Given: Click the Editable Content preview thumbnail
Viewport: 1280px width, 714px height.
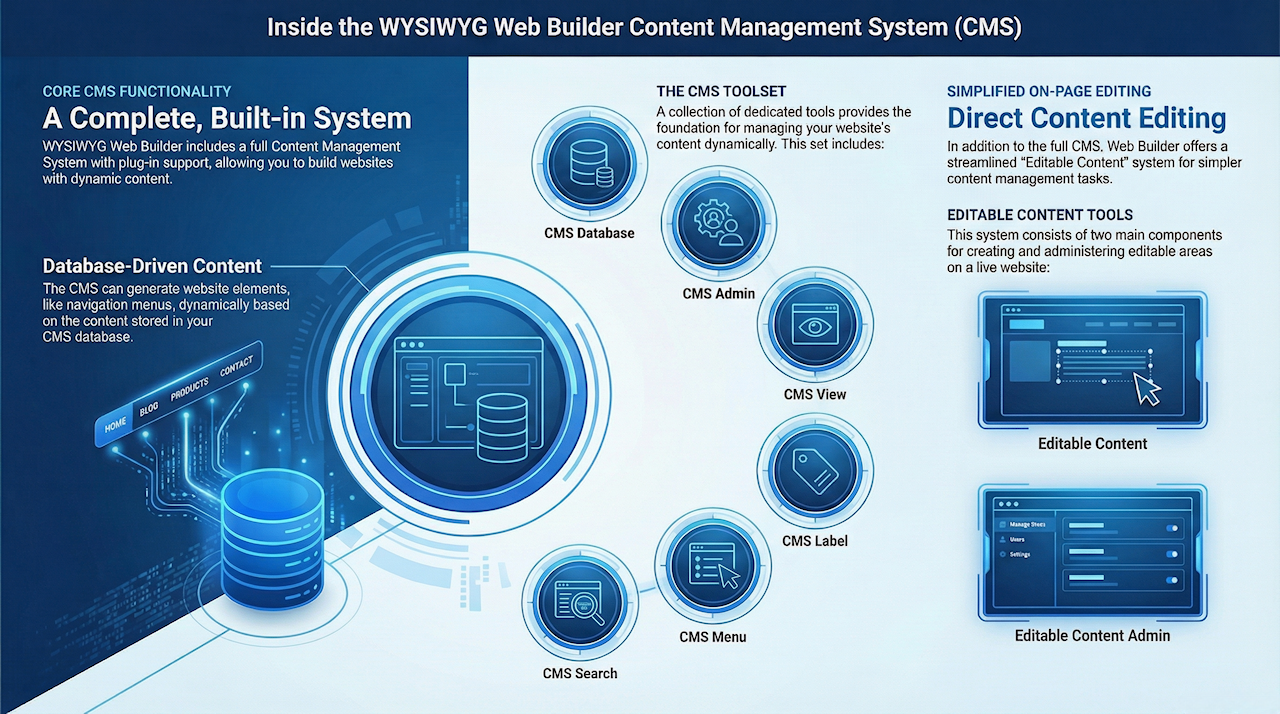Looking at the screenshot, I should [x=1093, y=360].
